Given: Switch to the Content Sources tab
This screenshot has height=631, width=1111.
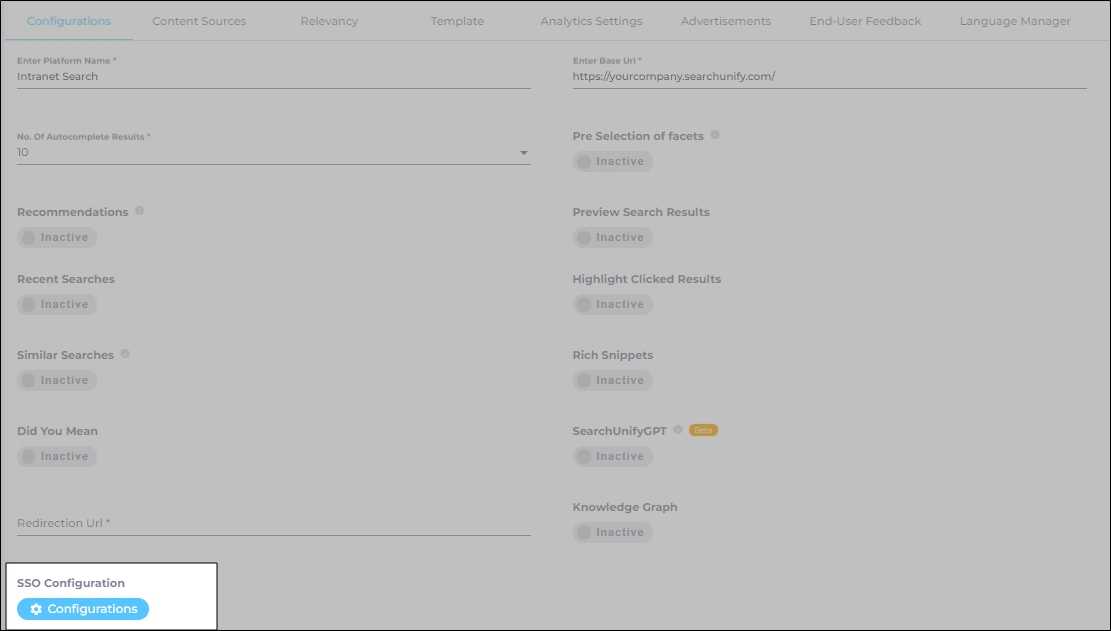Looking at the screenshot, I should click(x=199, y=21).
